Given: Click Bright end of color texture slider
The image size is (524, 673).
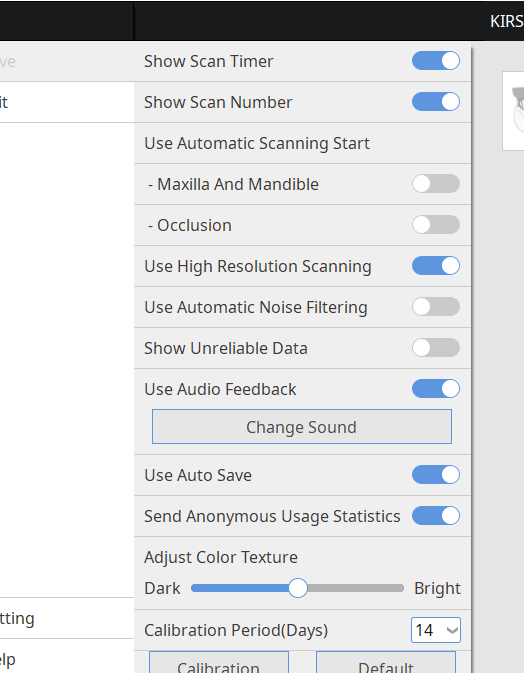Looking at the screenshot, I should [437, 588].
